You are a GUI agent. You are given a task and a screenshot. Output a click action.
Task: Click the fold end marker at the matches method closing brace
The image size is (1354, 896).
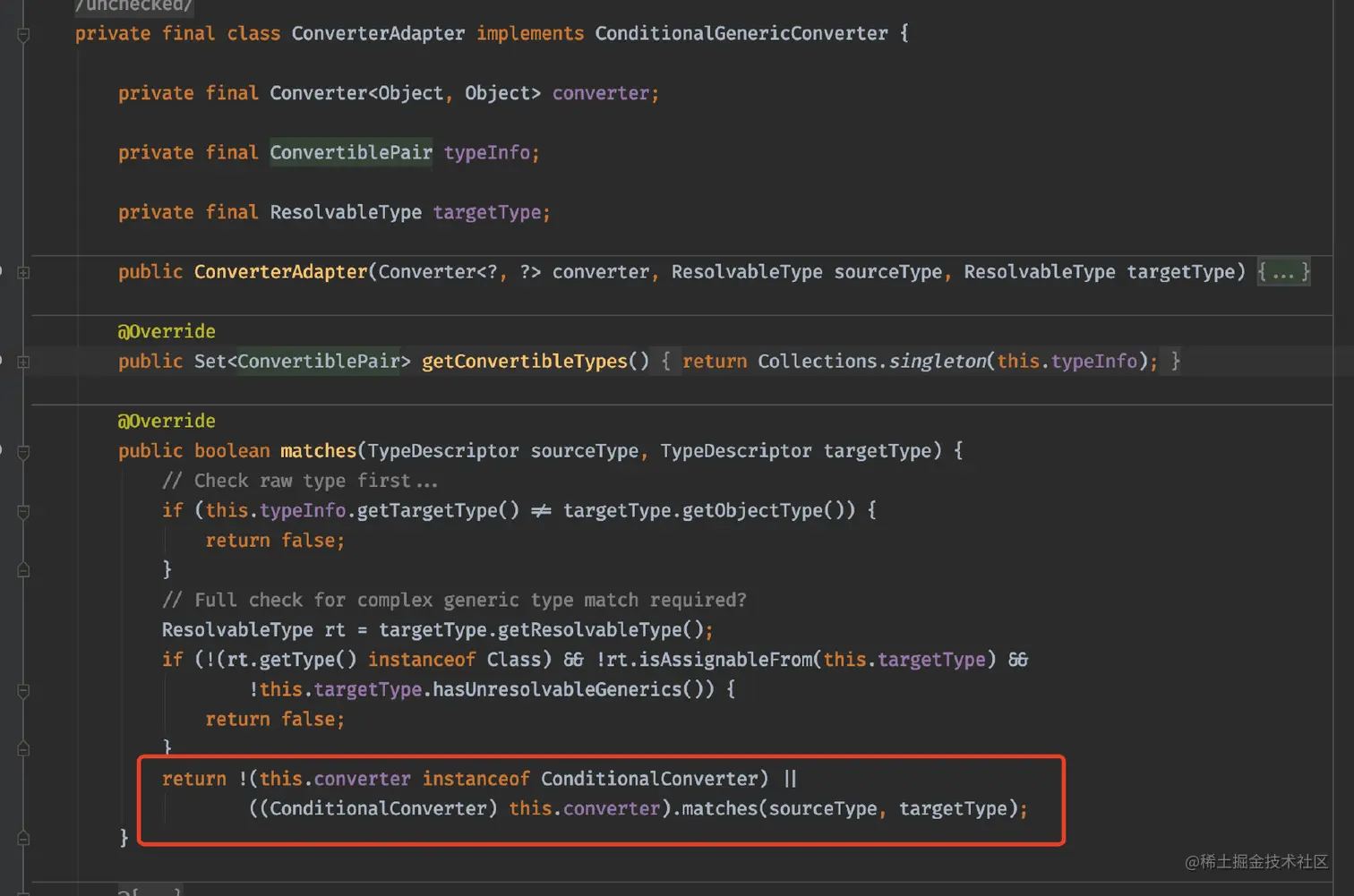pos(24,838)
